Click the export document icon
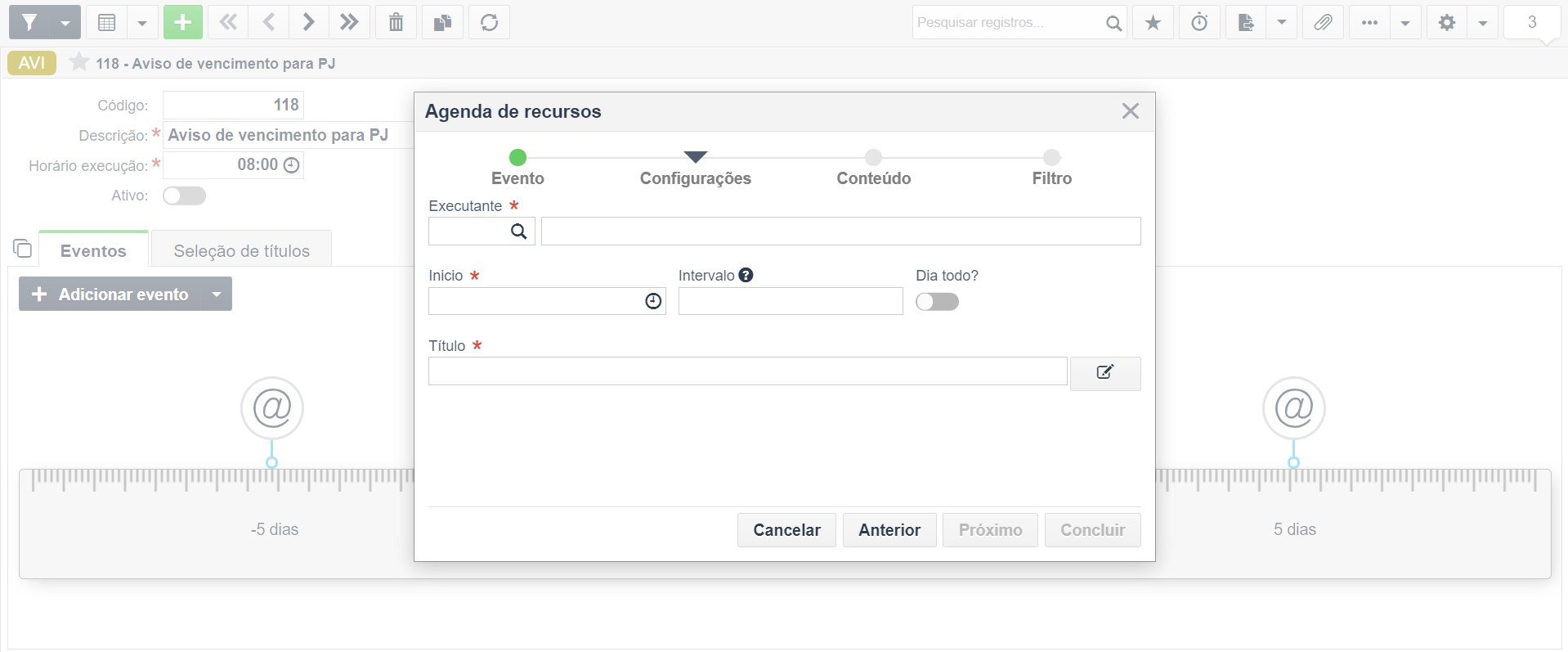 [1246, 22]
